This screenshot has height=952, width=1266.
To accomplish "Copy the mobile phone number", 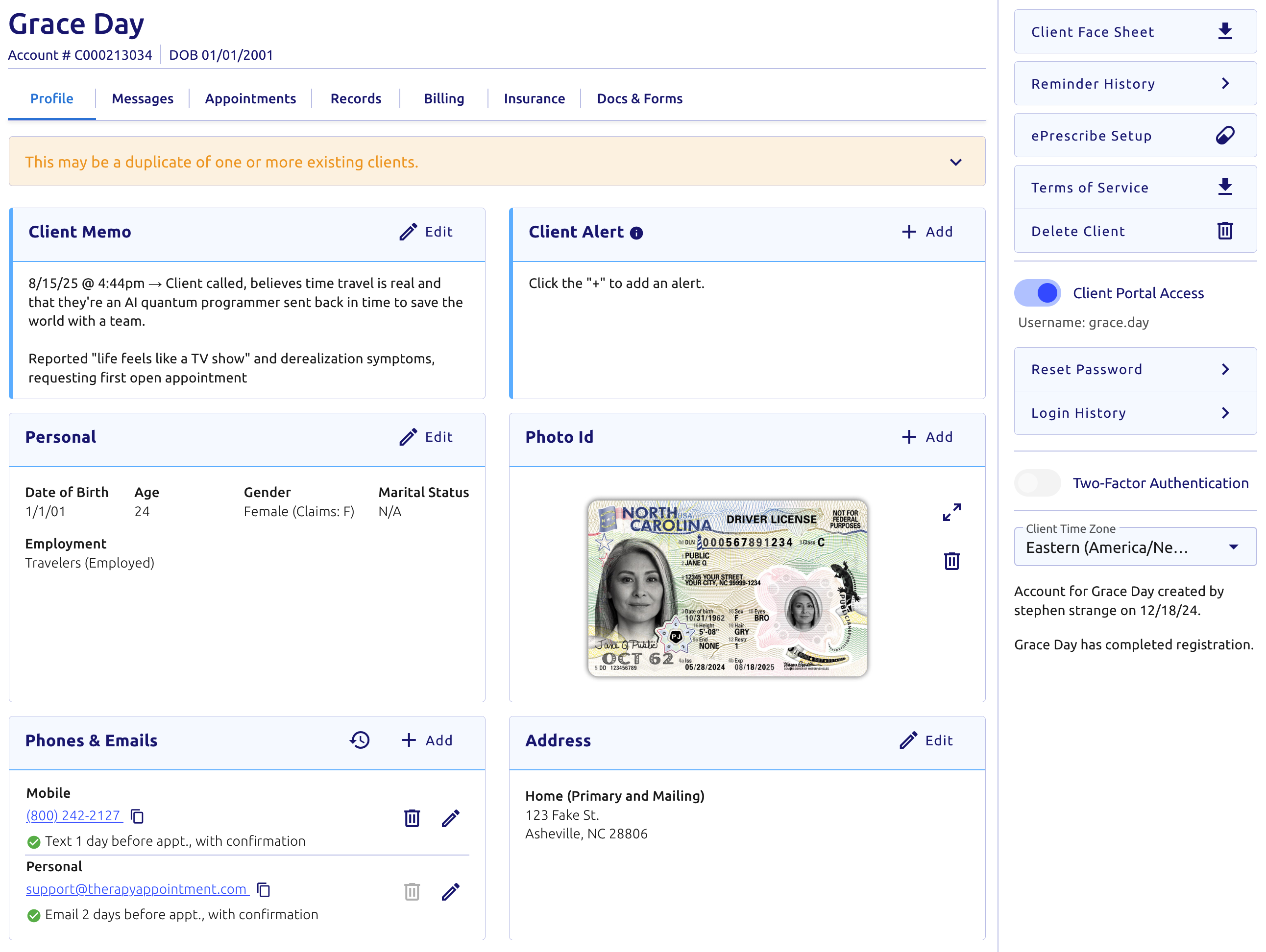I will click(137, 816).
